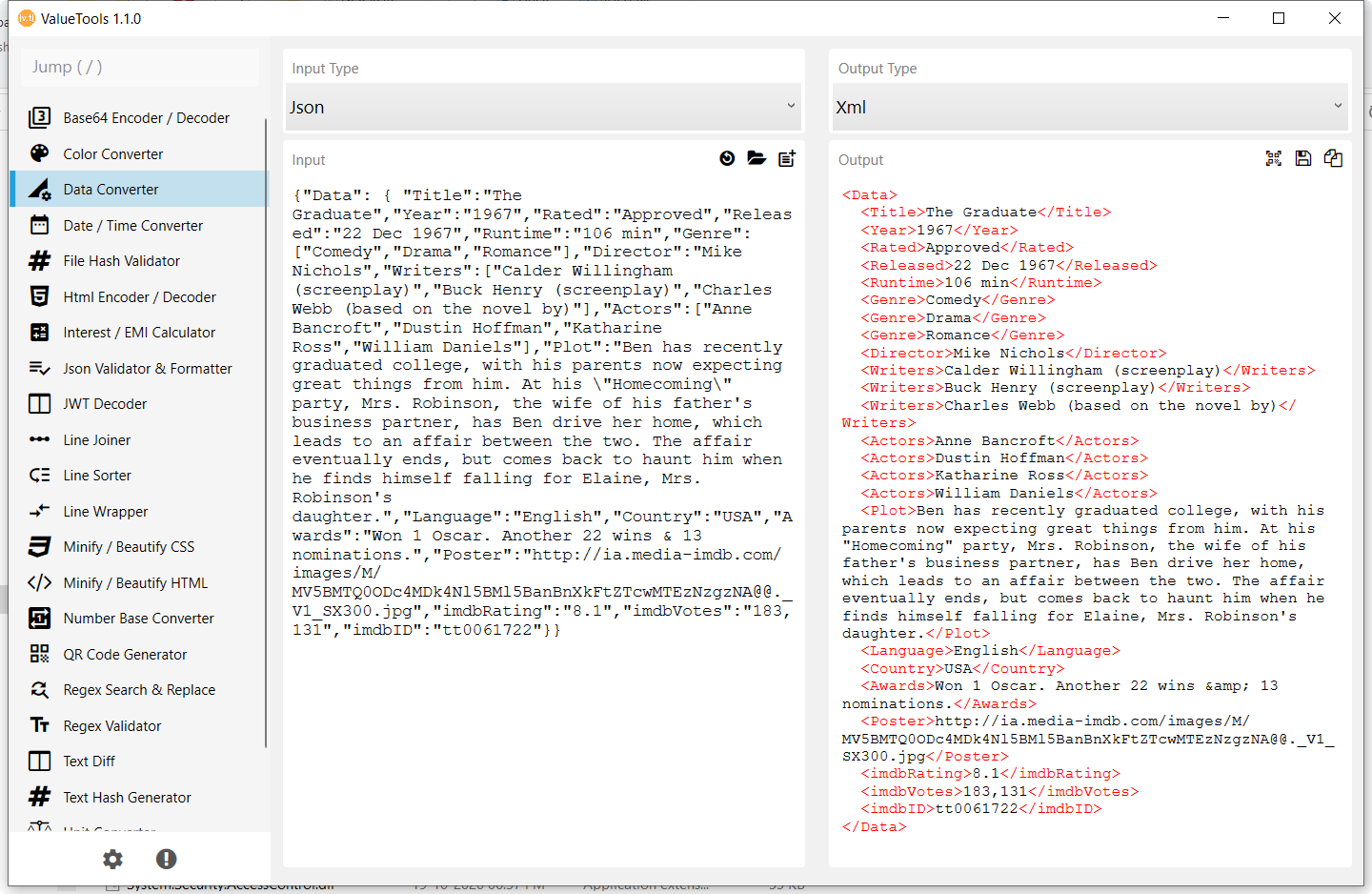Reset the input with the circular-arrow icon
The height and width of the screenshot is (894, 1372).
(727, 158)
